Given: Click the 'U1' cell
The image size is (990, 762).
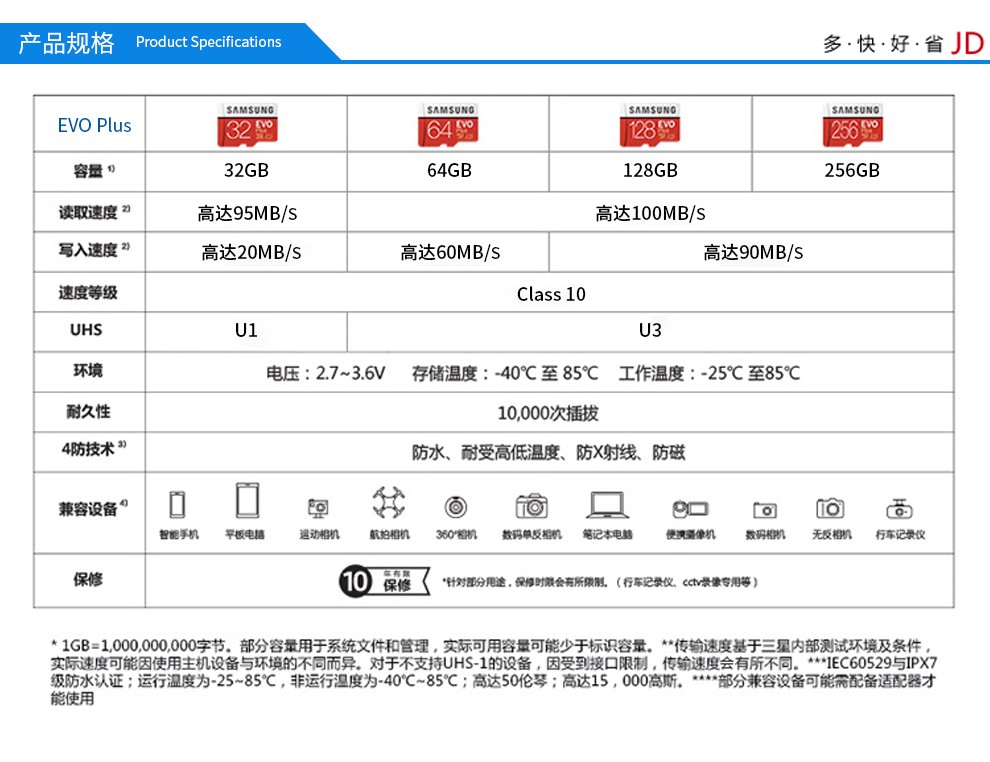Looking at the screenshot, I should point(246,330).
